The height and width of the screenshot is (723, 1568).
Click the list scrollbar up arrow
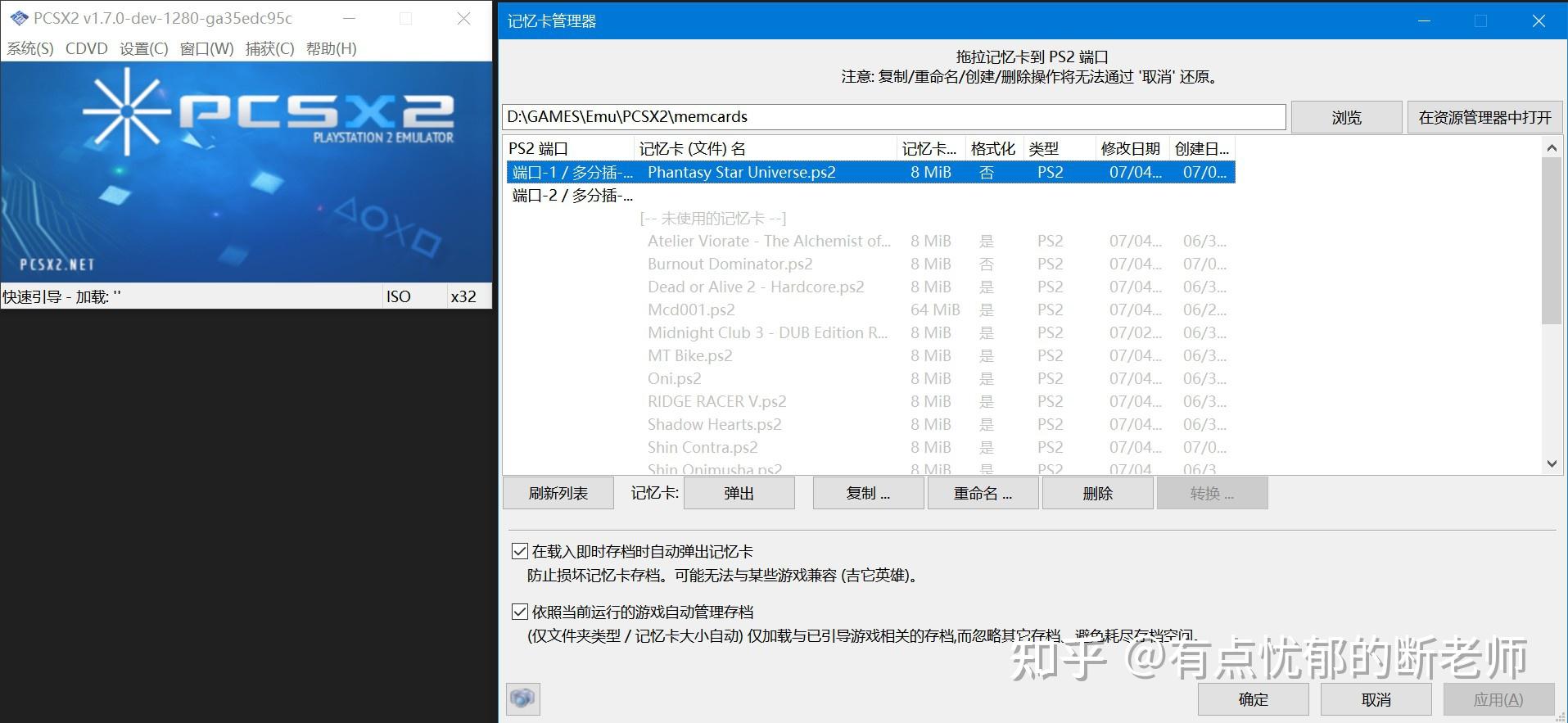[x=1552, y=148]
